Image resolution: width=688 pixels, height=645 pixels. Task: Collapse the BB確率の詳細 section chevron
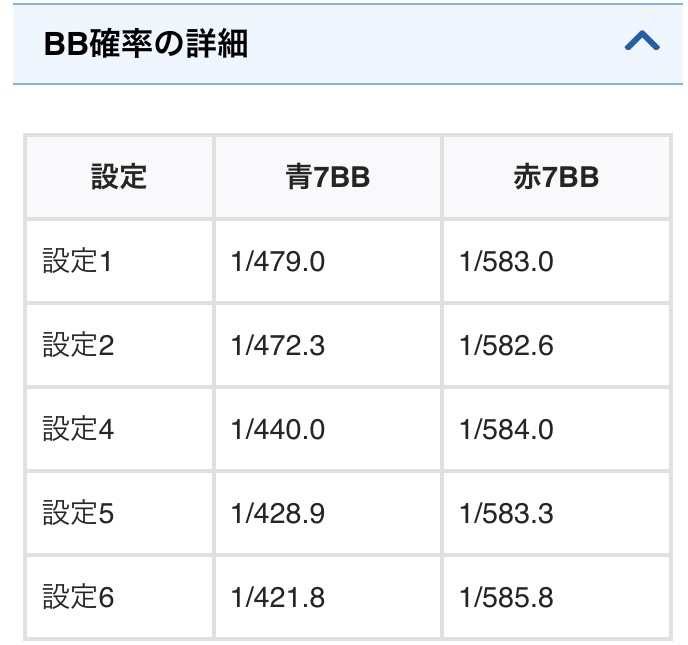click(x=642, y=41)
